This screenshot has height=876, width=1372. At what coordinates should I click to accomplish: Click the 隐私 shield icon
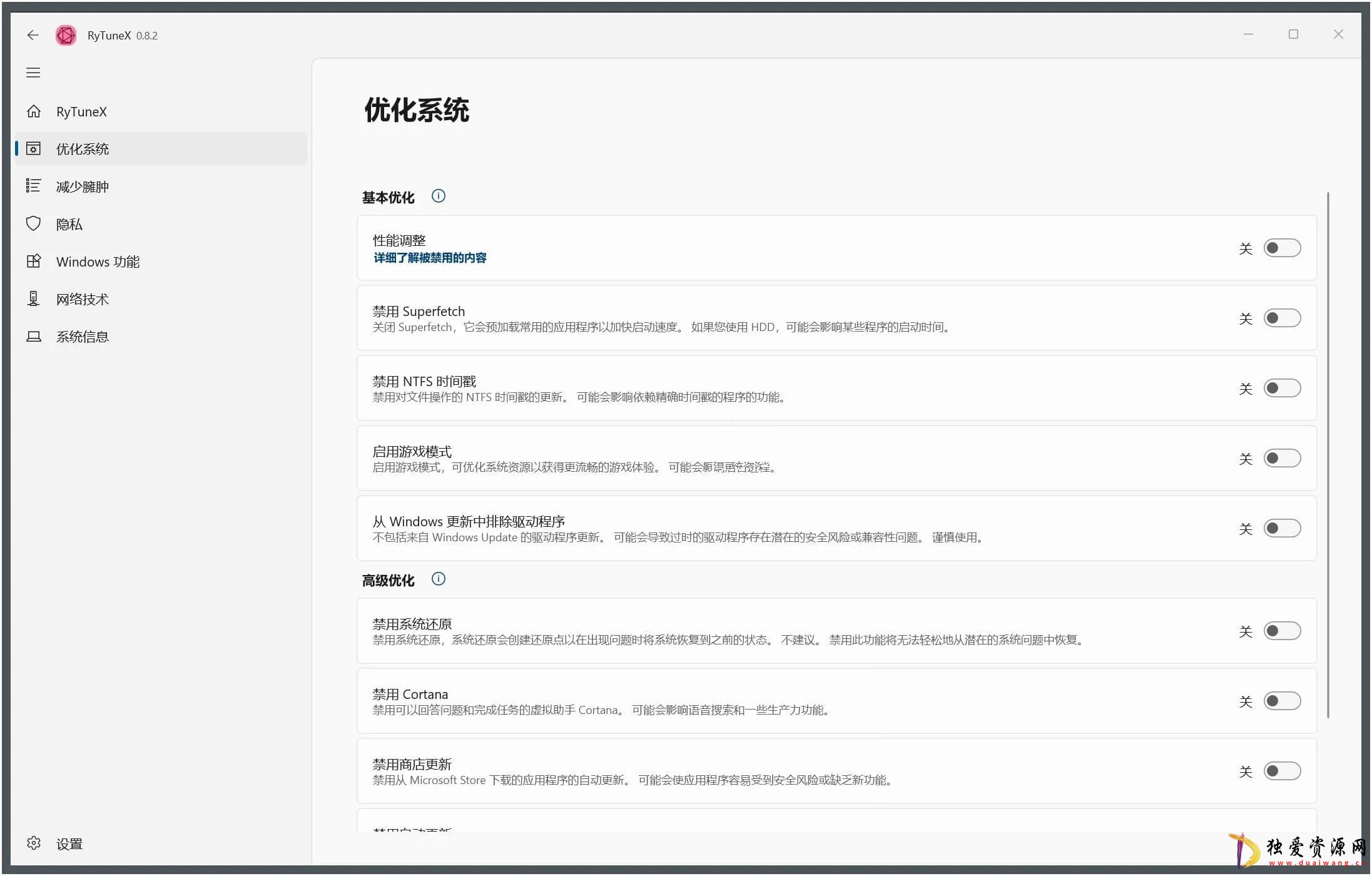click(34, 223)
